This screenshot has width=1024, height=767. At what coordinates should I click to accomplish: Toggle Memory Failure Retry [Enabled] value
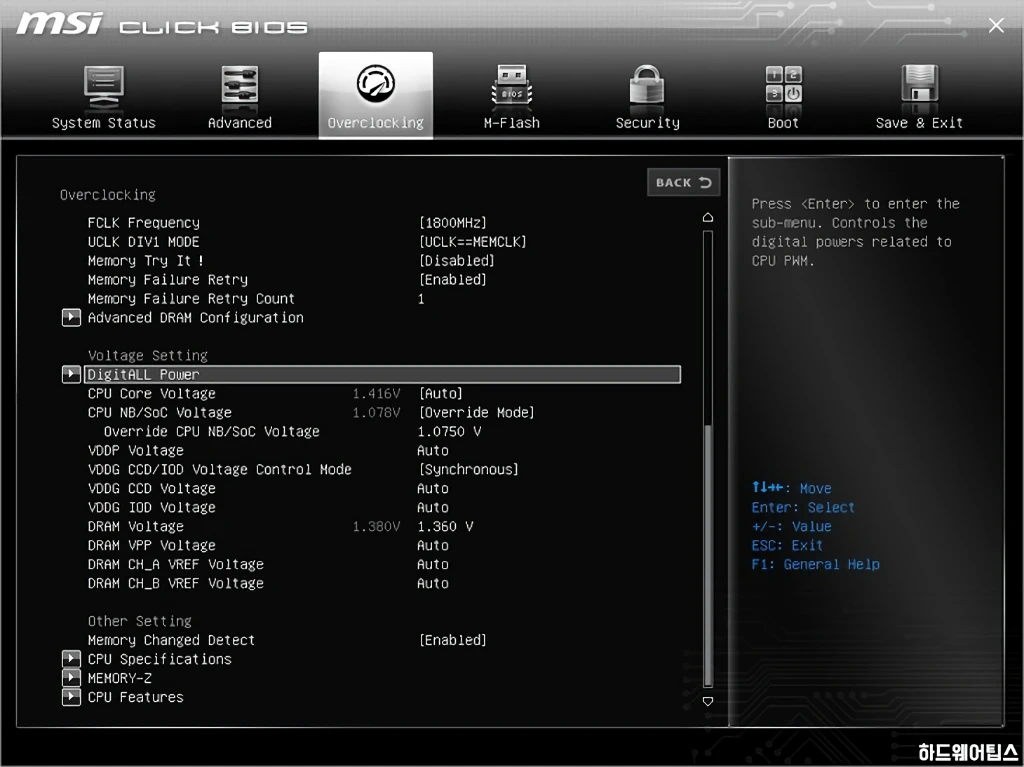453,280
